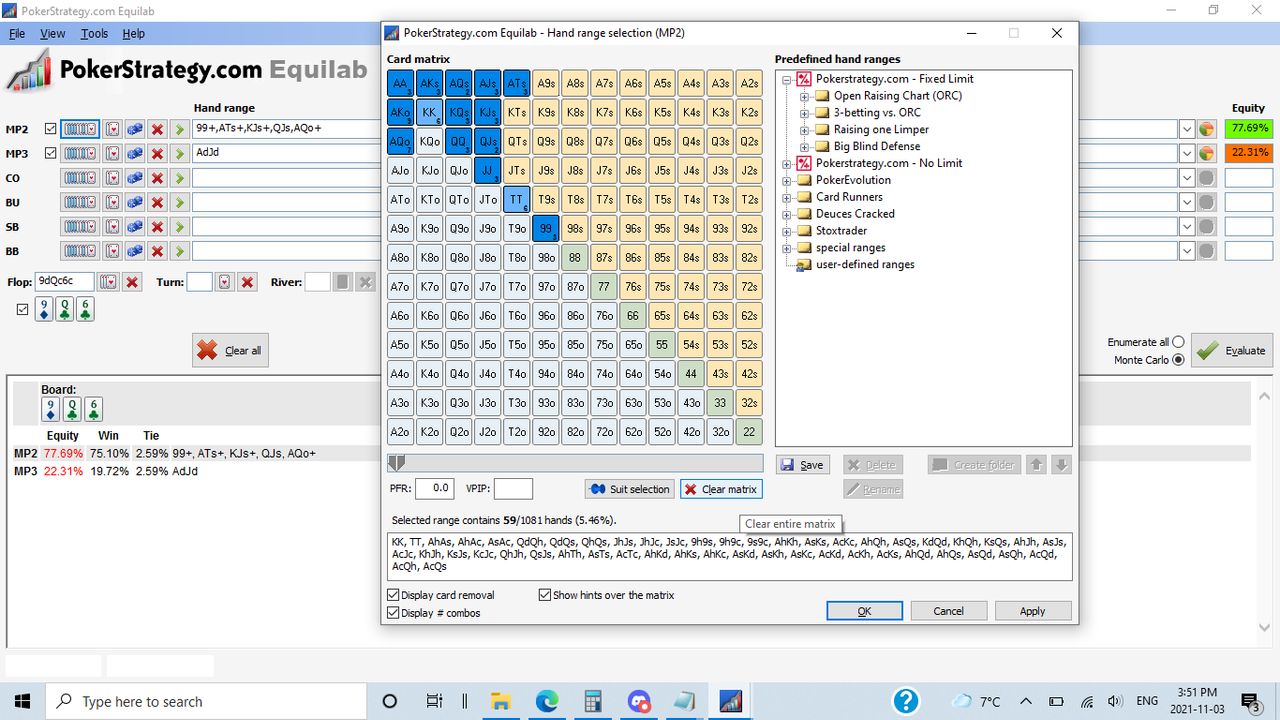Launch Microsoft Edge from the taskbar
This screenshot has width=1280, height=720.
pyautogui.click(x=547, y=701)
